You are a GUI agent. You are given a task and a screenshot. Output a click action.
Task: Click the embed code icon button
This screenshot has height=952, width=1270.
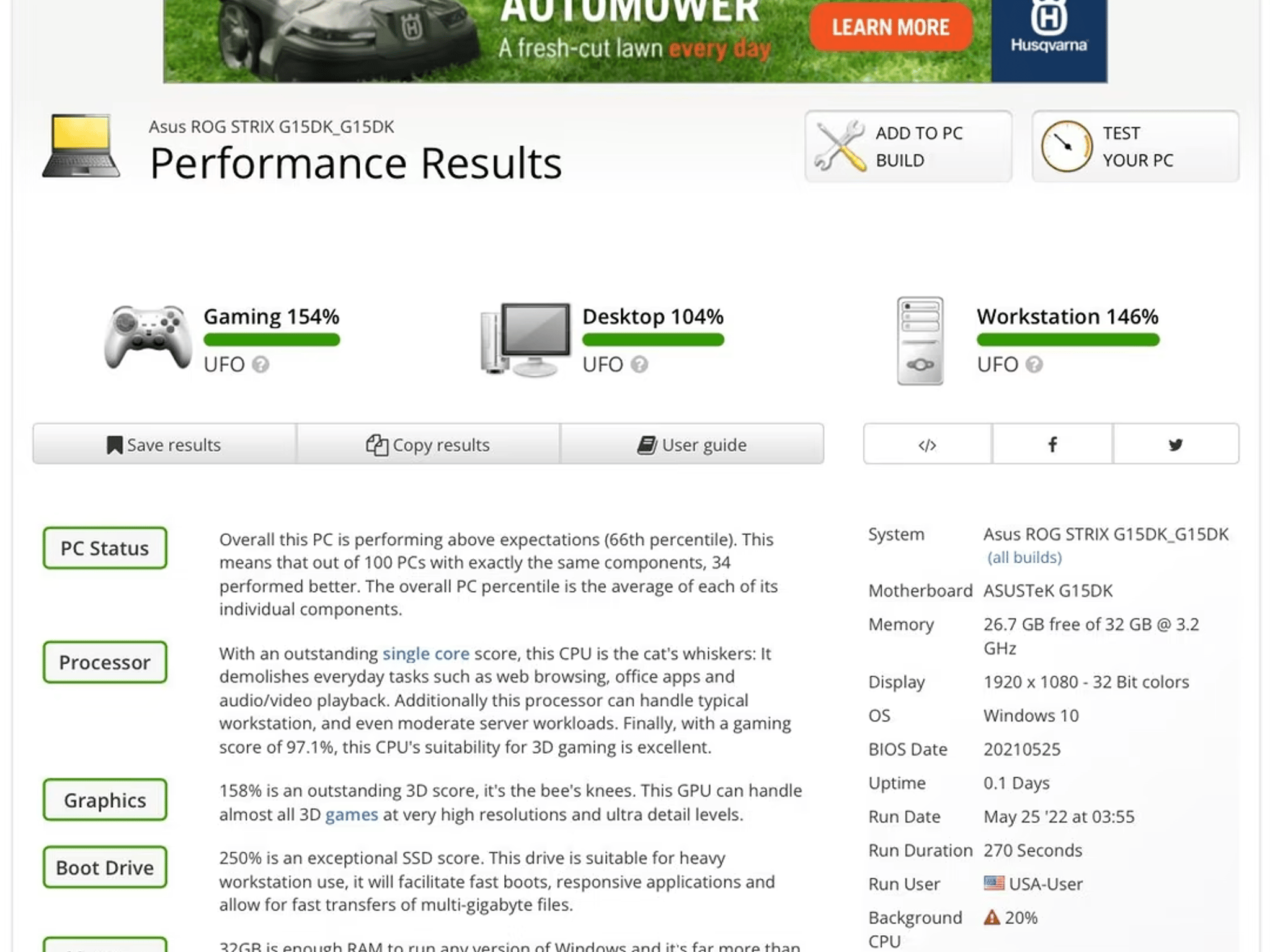(x=927, y=444)
